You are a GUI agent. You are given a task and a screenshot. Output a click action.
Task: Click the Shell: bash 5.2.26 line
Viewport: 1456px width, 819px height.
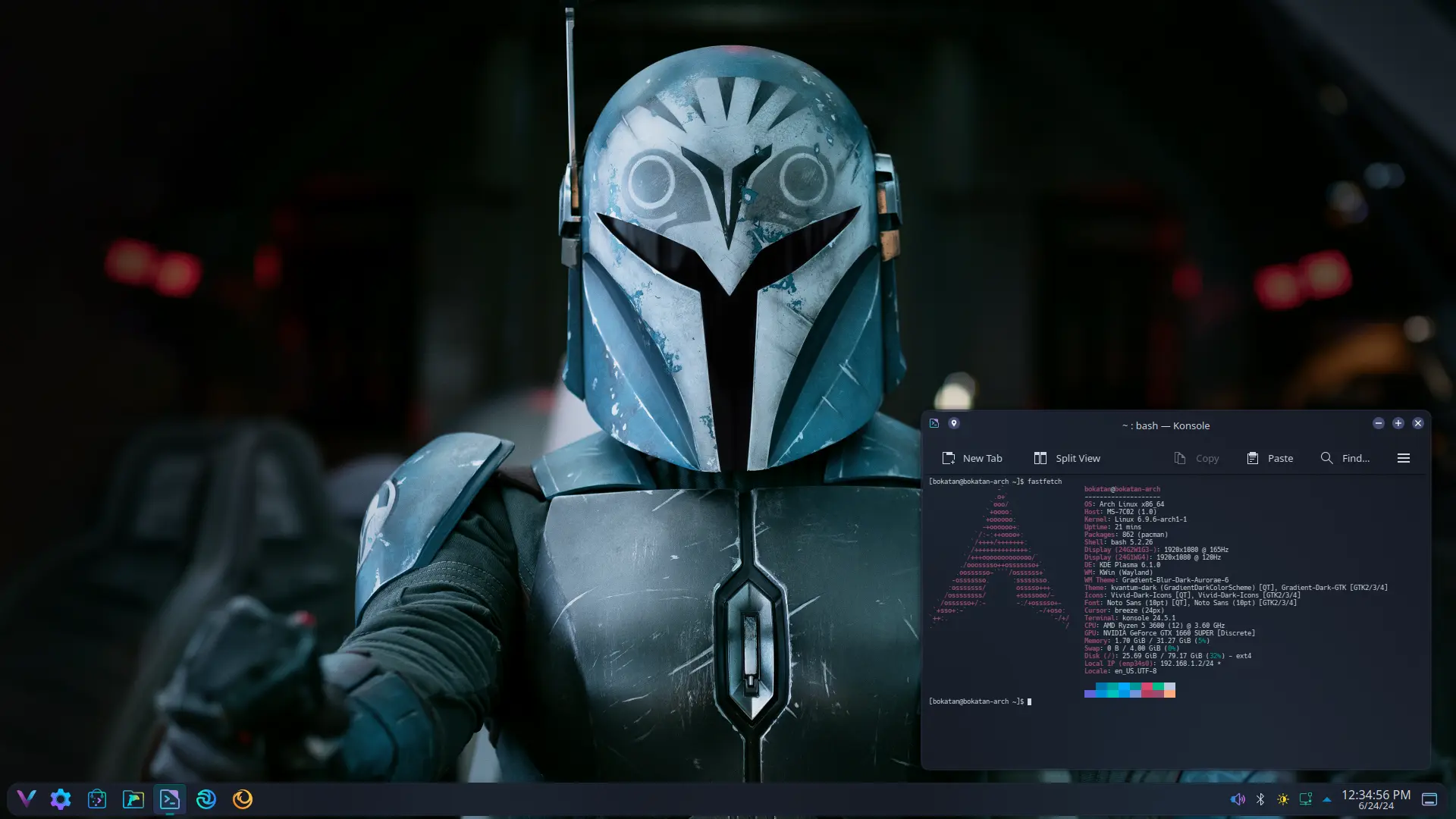(1119, 542)
